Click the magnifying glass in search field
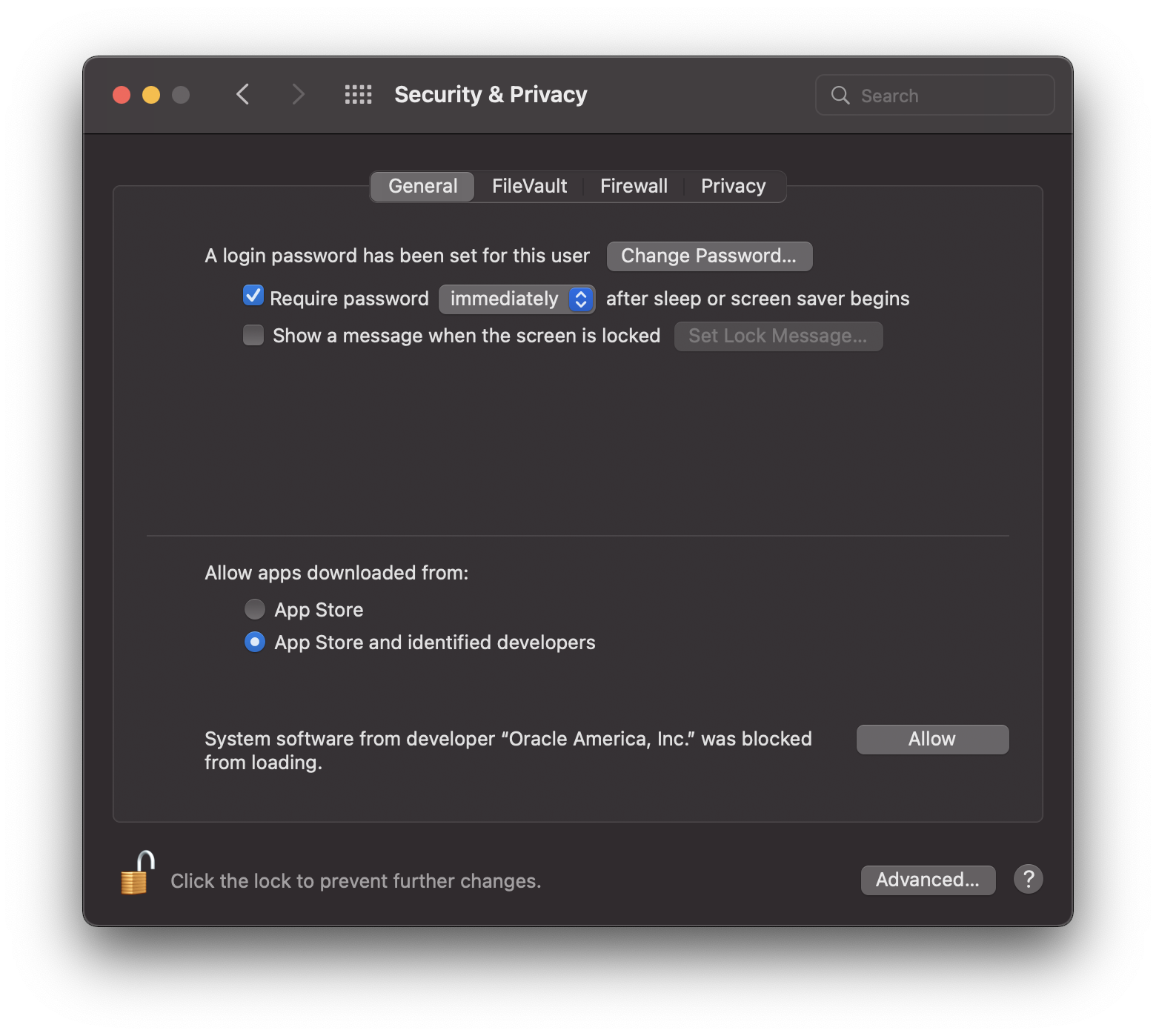This screenshot has width=1156, height=1036. click(840, 95)
